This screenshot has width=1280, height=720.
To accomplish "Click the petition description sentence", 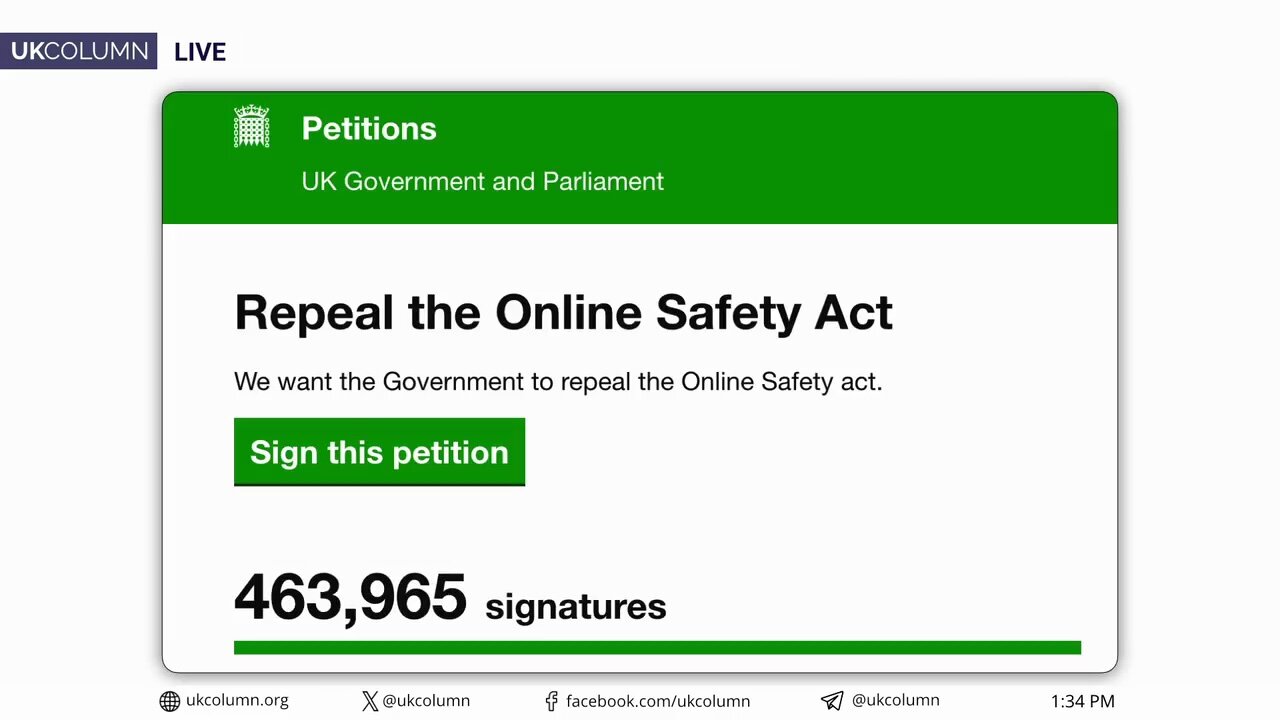I will pos(558,381).
